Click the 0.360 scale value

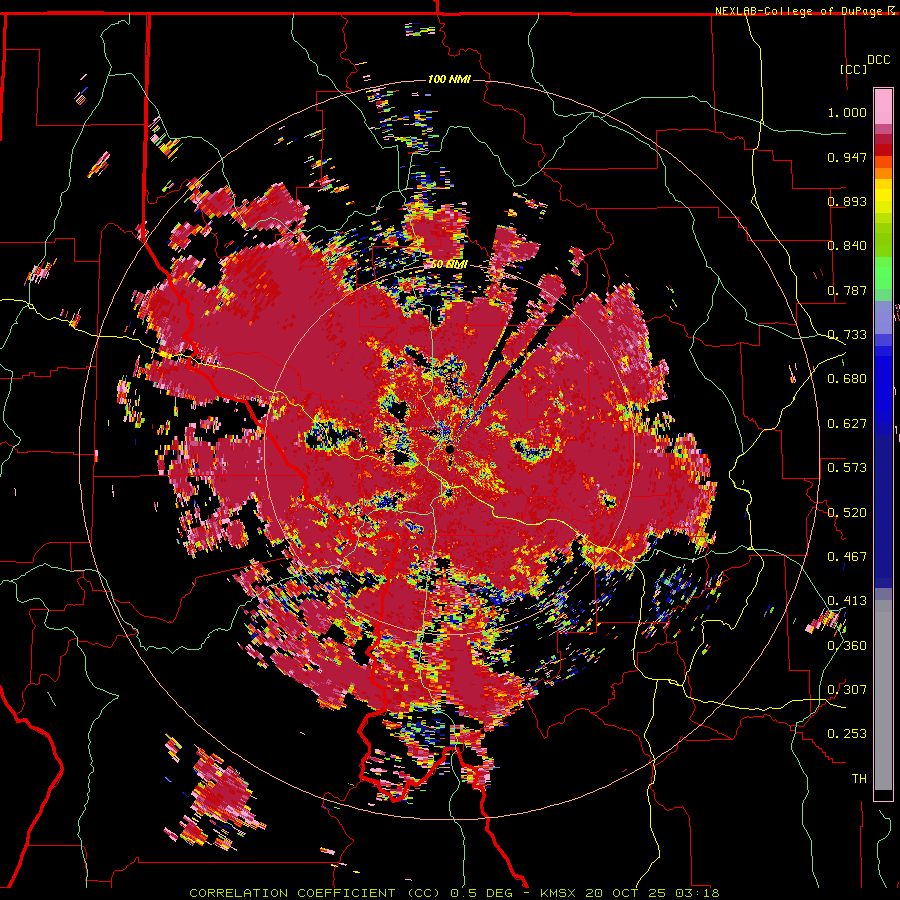(x=847, y=645)
